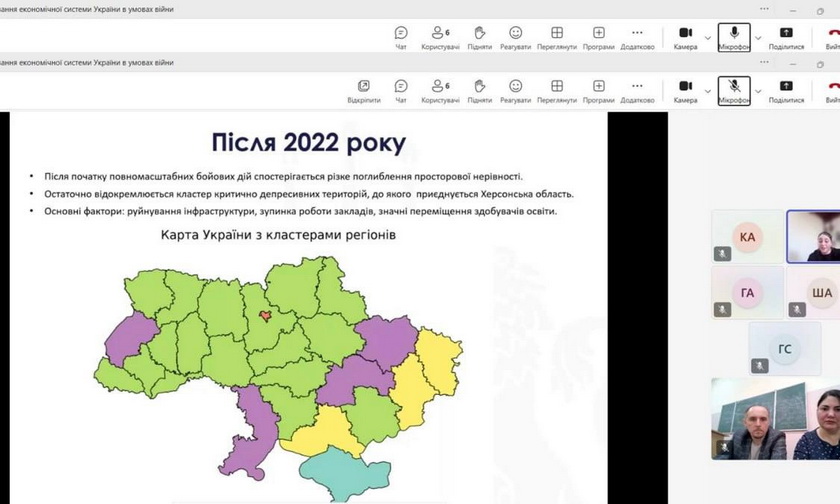
Task: Open Чат in the lower meeting toolbar
Action: point(401,91)
